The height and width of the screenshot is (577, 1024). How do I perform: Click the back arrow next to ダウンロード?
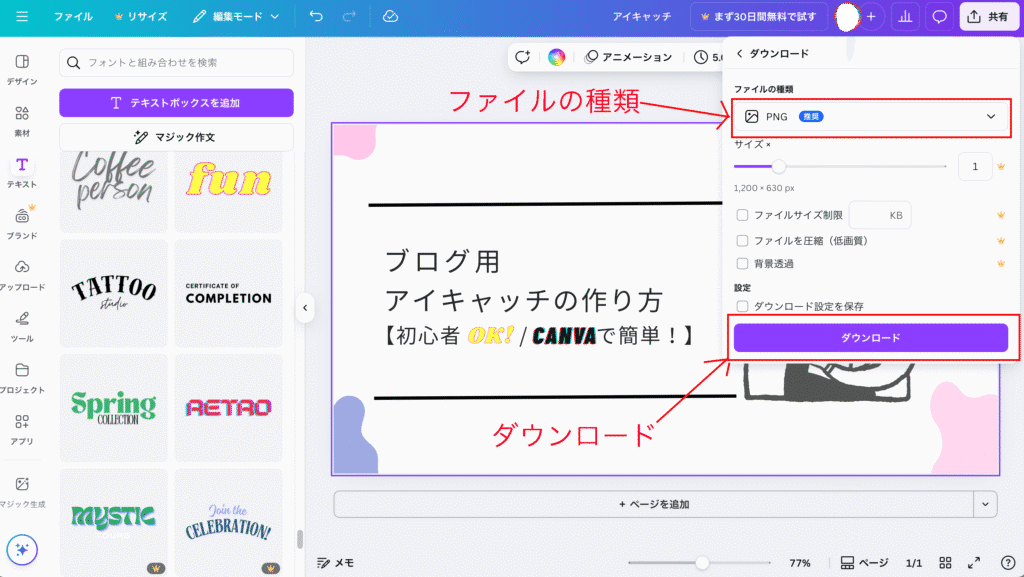739,54
